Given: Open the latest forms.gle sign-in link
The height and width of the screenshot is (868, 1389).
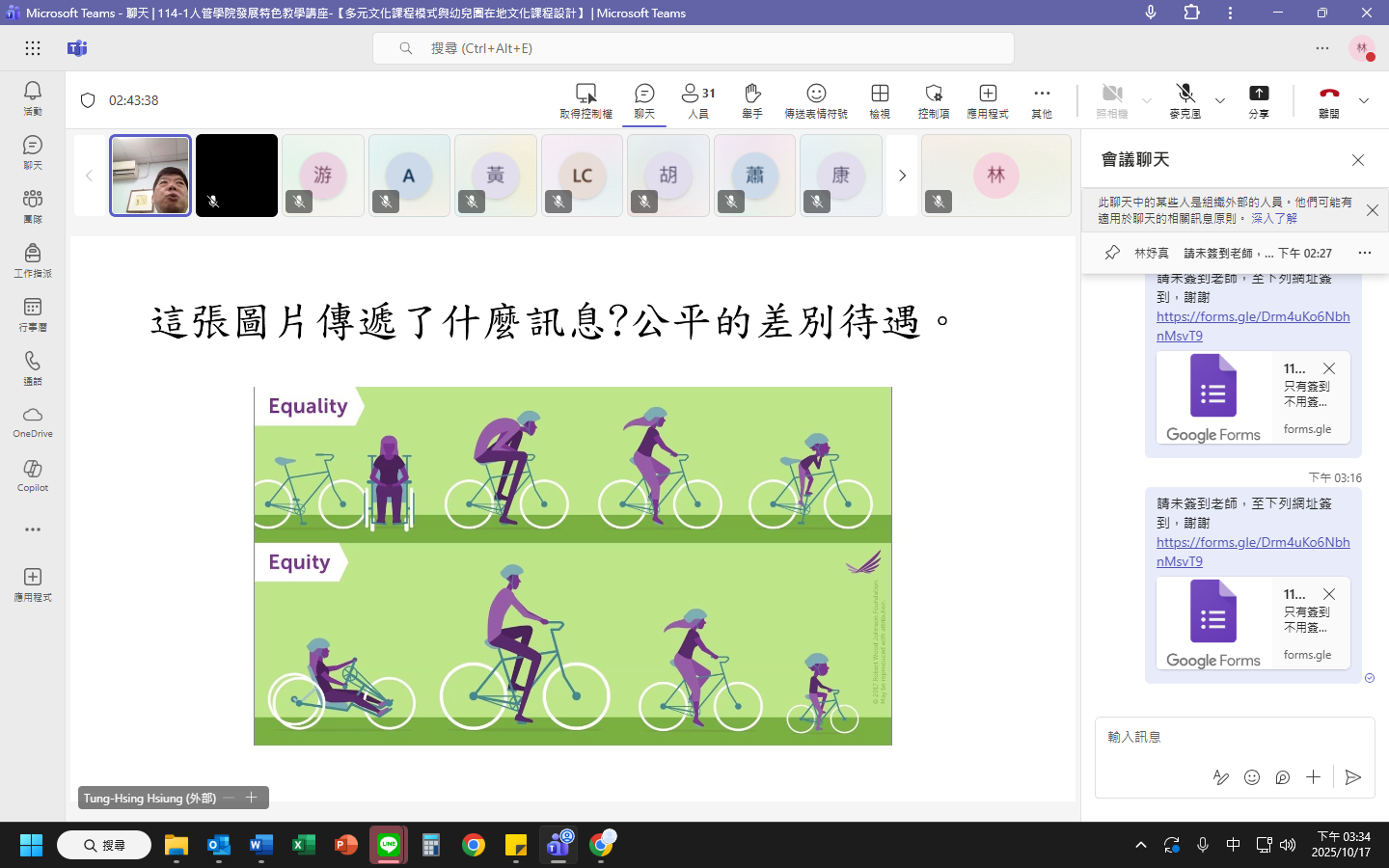Looking at the screenshot, I should pos(1252,552).
